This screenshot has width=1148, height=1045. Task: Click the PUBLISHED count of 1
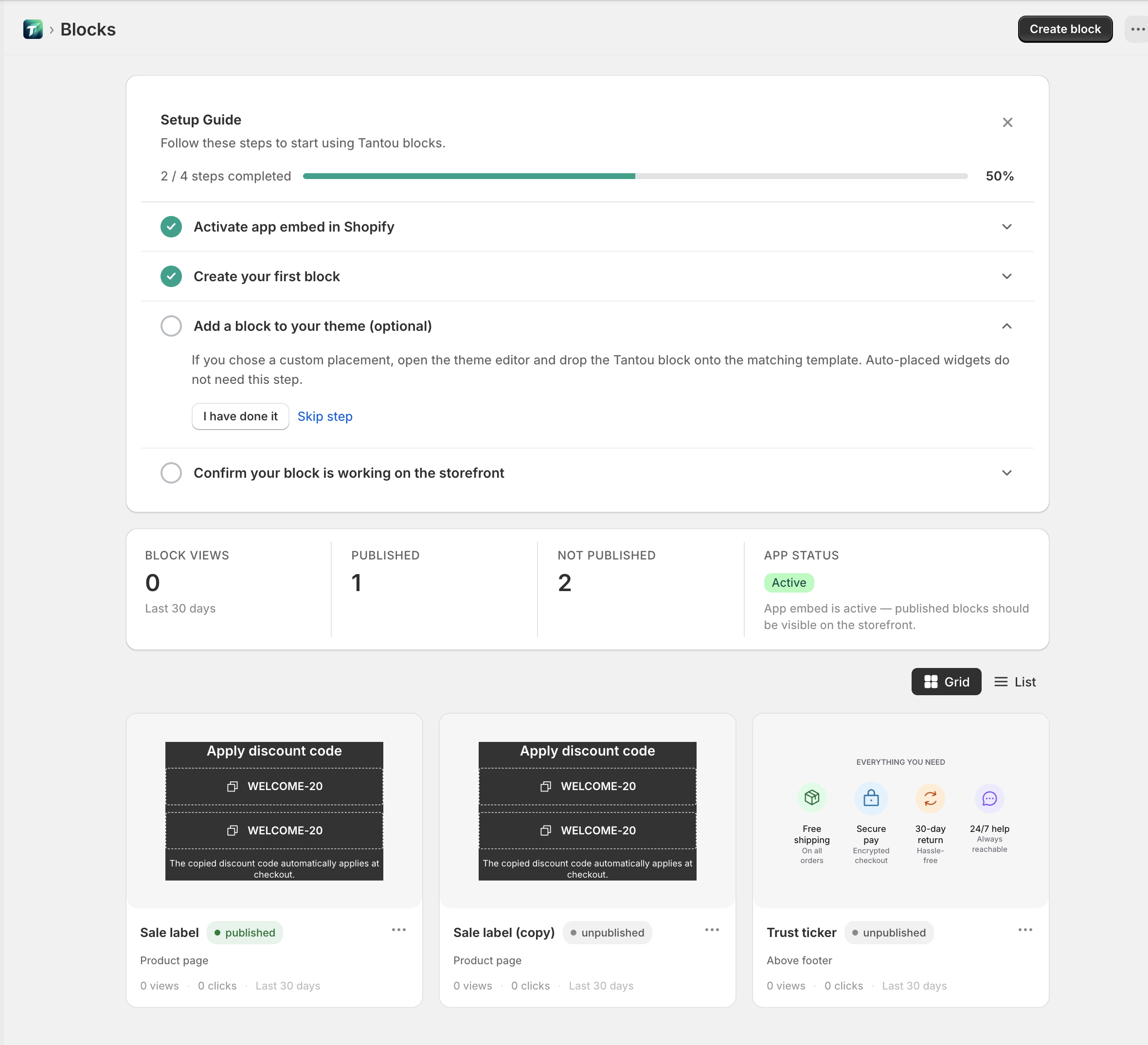(357, 582)
